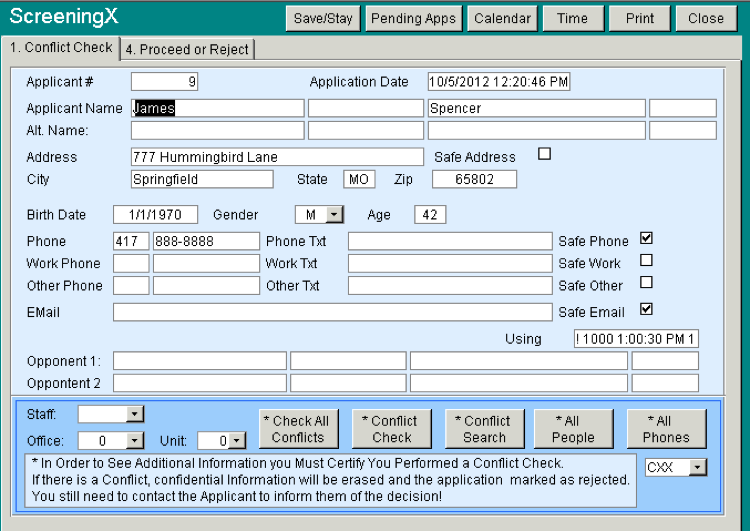Image resolution: width=750 pixels, height=531 pixels.
Task: Toggle the Safe Work checkbox
Action: click(x=646, y=261)
